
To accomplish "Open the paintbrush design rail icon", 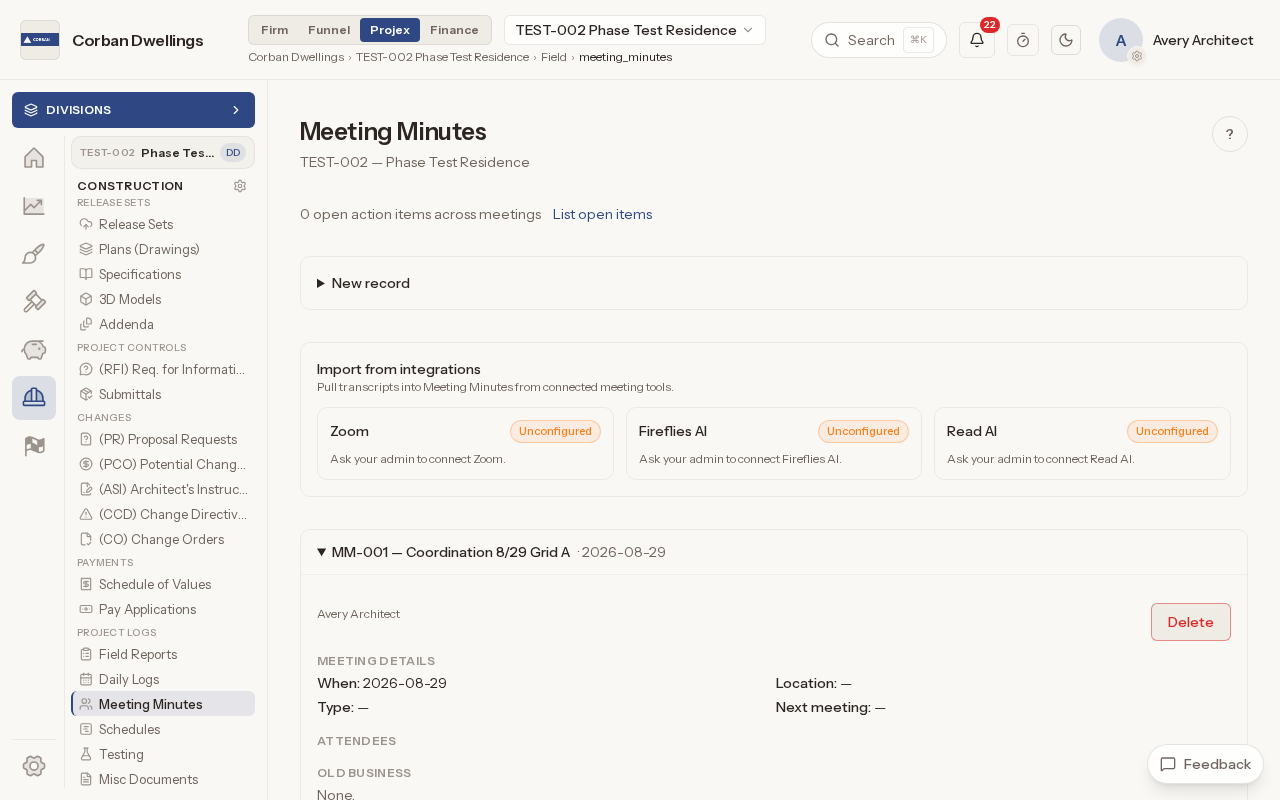I will tap(34, 254).
